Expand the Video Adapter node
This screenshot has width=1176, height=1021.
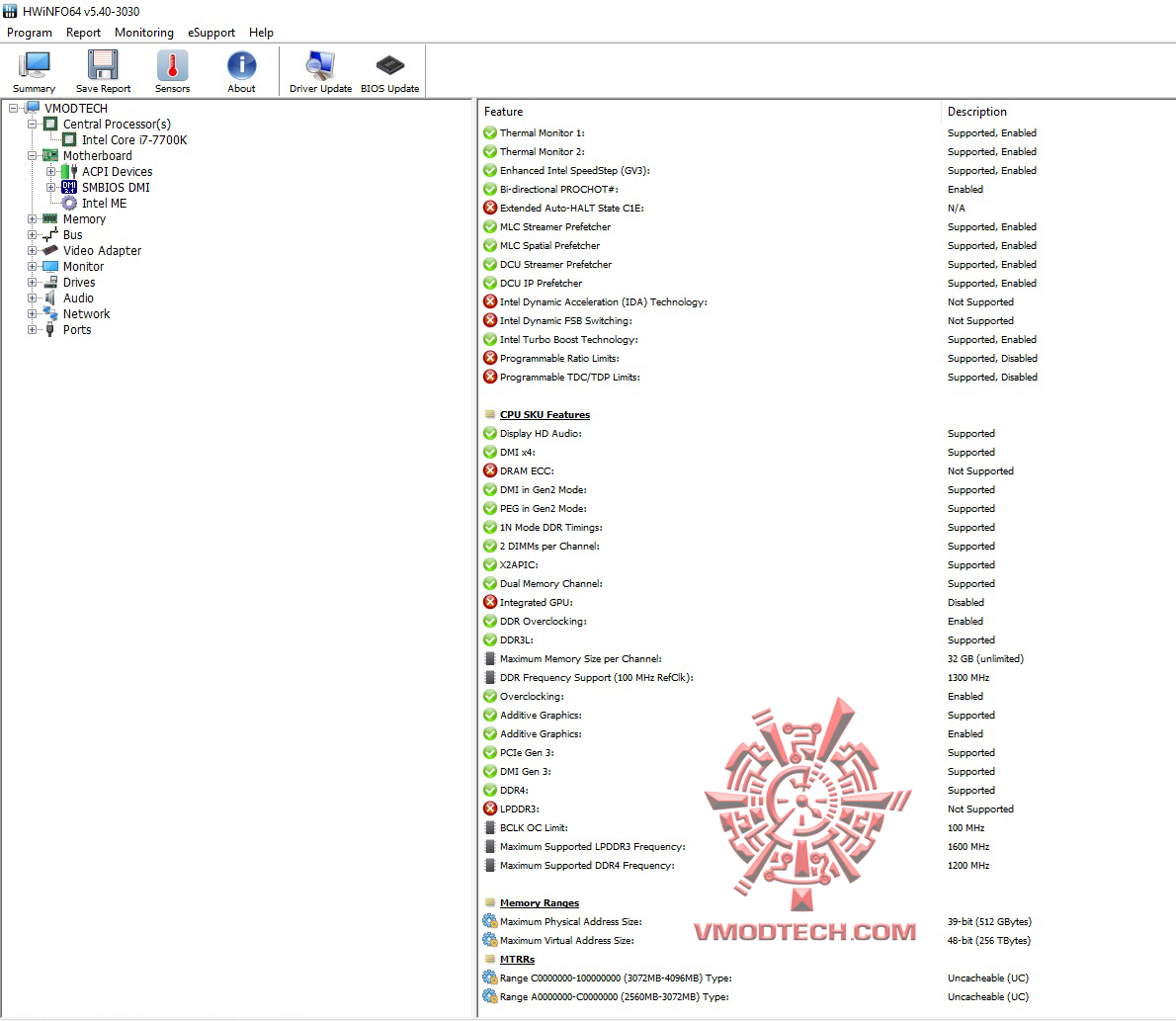[32, 251]
